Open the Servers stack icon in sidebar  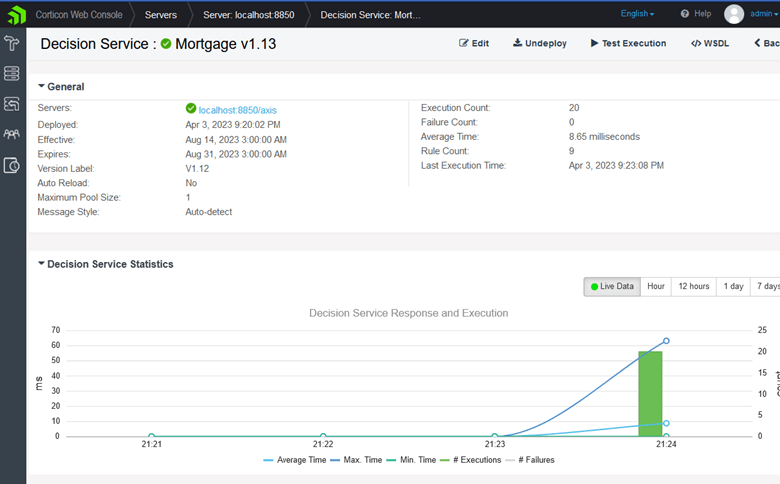pyautogui.click(x=12, y=73)
